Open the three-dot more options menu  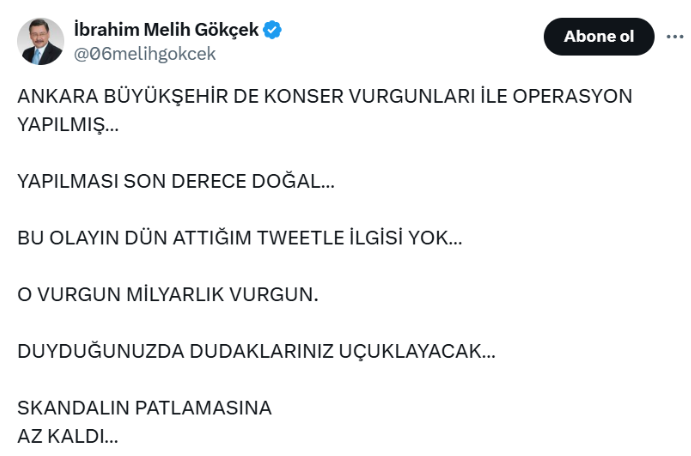pos(674,36)
